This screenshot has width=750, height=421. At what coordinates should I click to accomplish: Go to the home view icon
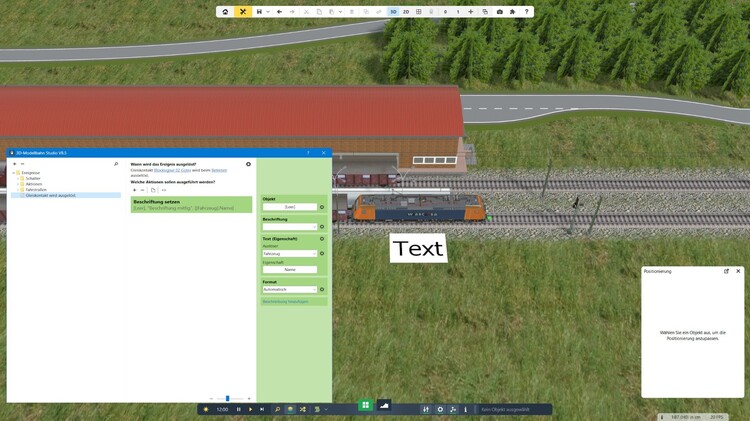tap(225, 11)
